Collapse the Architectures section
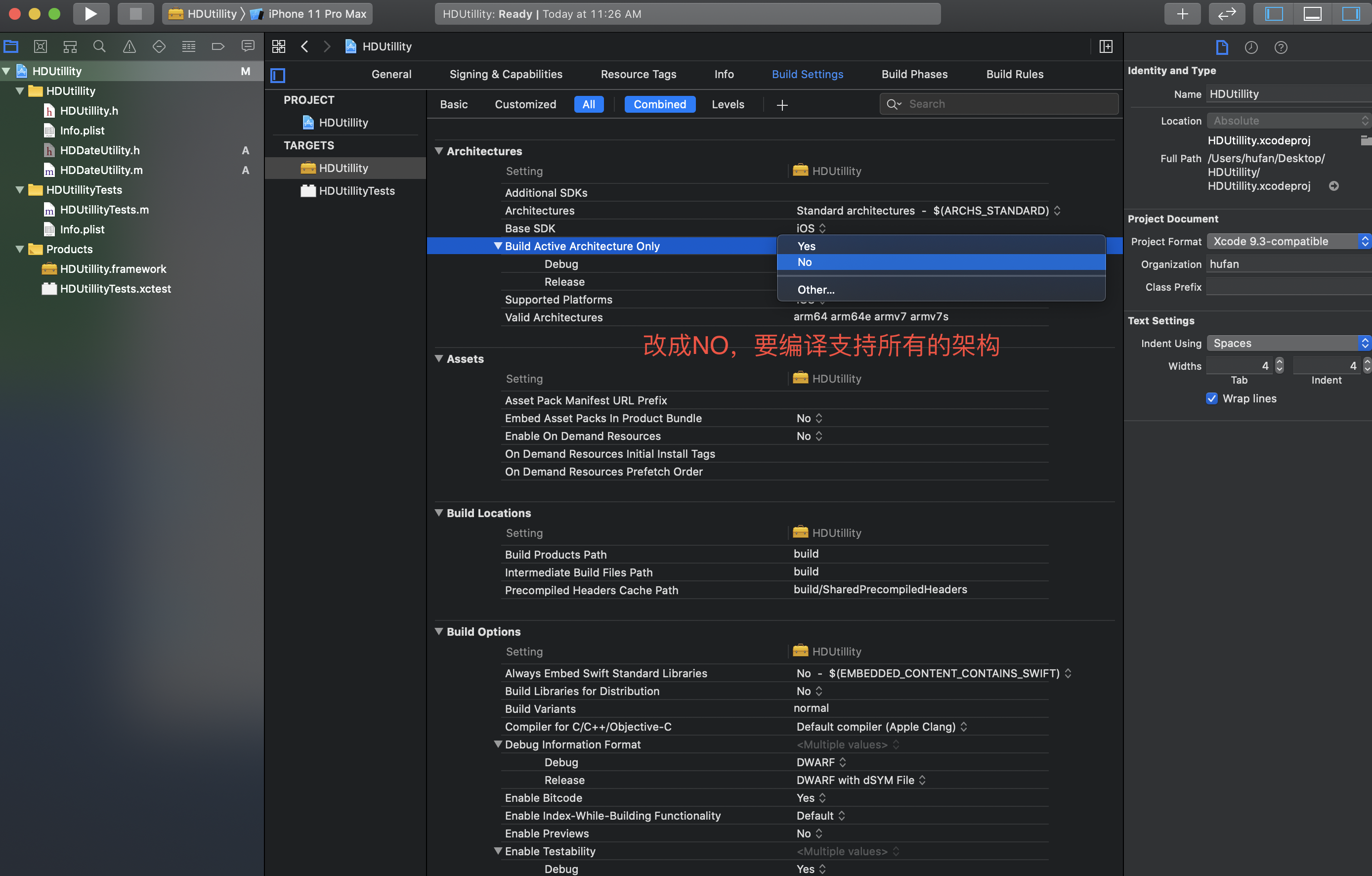 (x=439, y=151)
